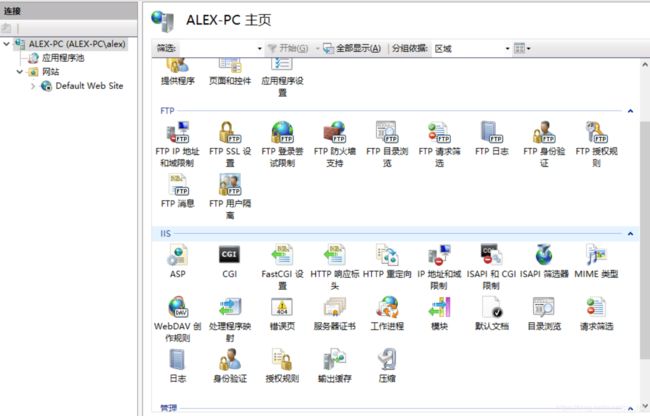The width and height of the screenshot is (650, 416).
Task: Click the connections toolbar icon under 连接
Action: tap(6, 29)
